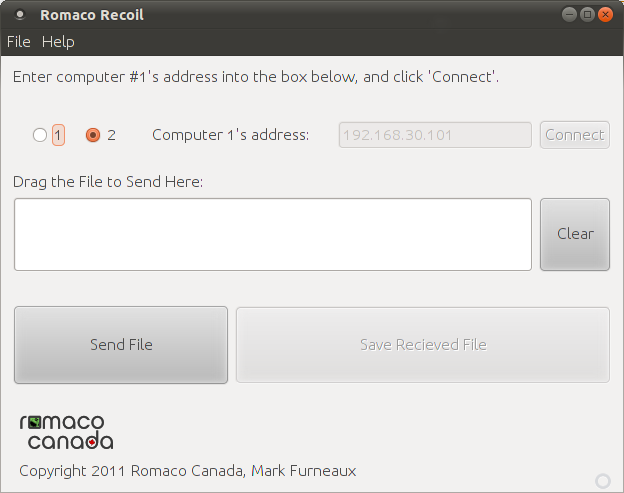Image resolution: width=624 pixels, height=493 pixels.
Task: Click the Copyright 2011 Romaco Canada text
Action: (187, 471)
